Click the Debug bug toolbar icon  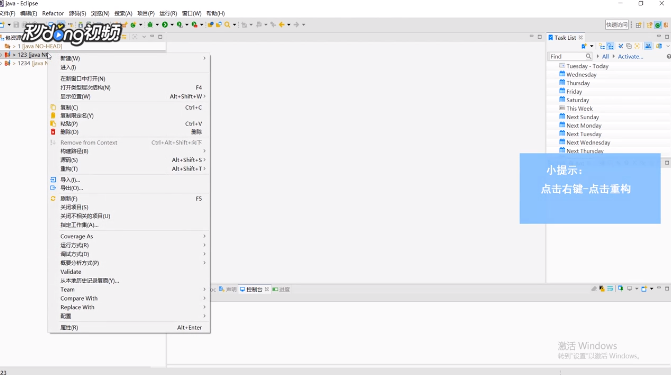(150, 24)
